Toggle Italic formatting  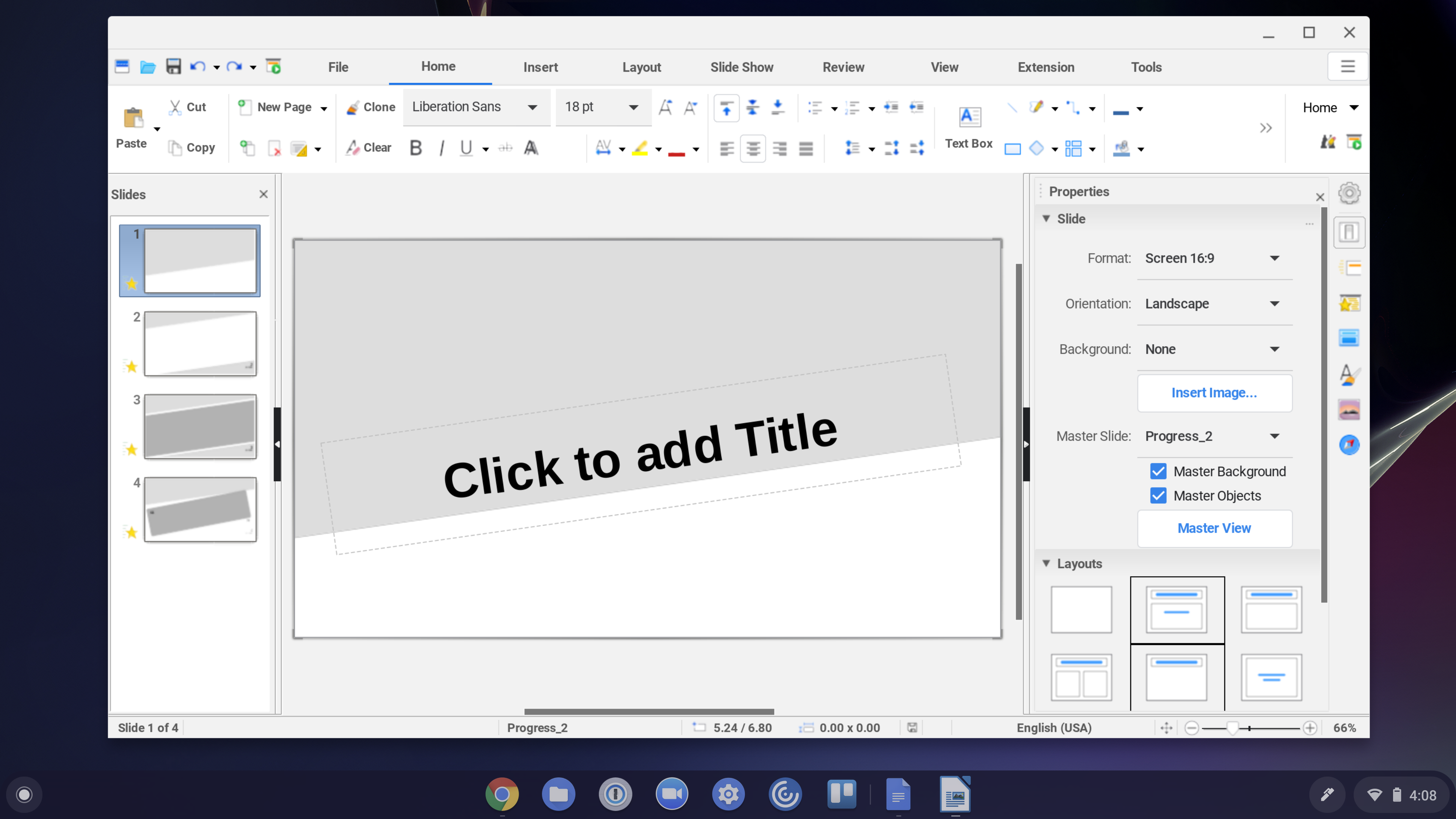(x=441, y=148)
